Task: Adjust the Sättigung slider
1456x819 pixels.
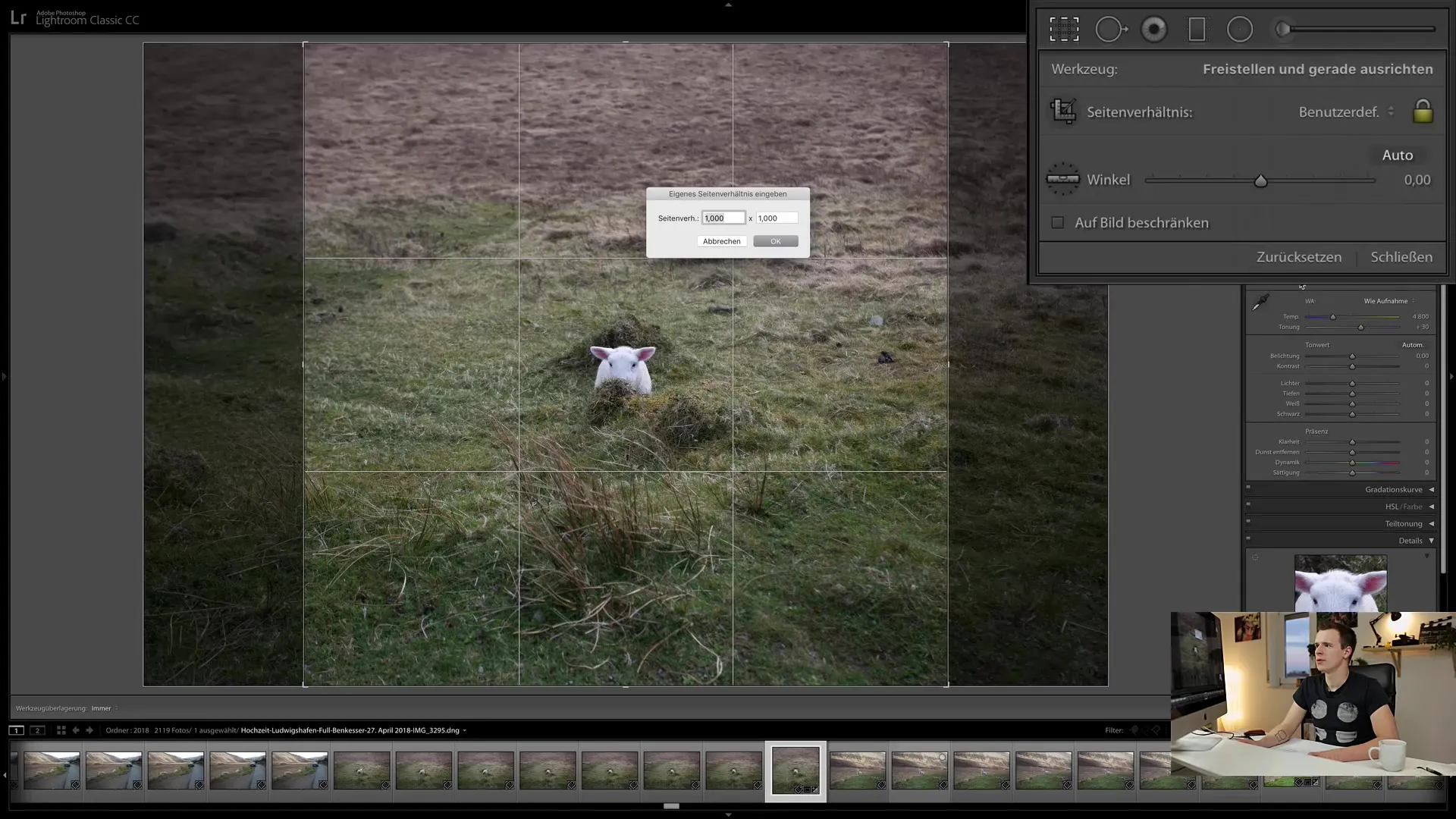Action: coord(1352,472)
